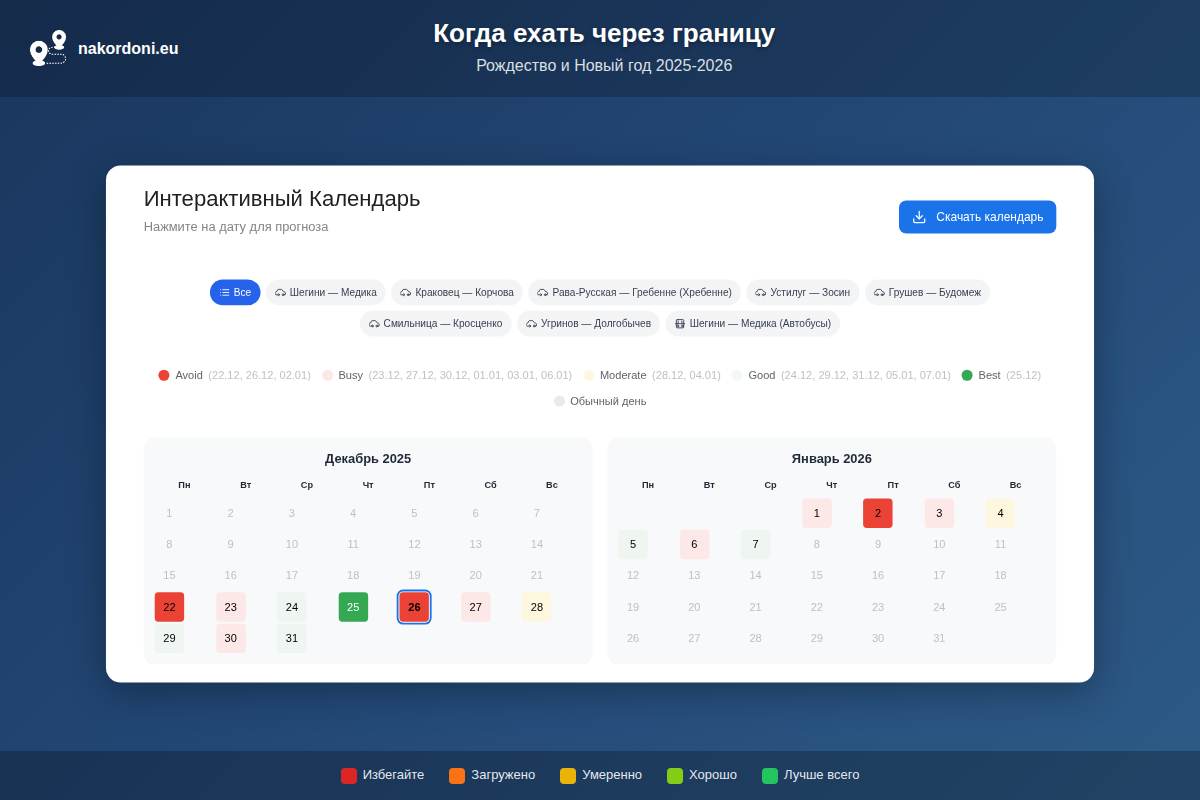The width and height of the screenshot is (1200, 800).
Task: Open forecast for red January 2
Action: coord(877,513)
